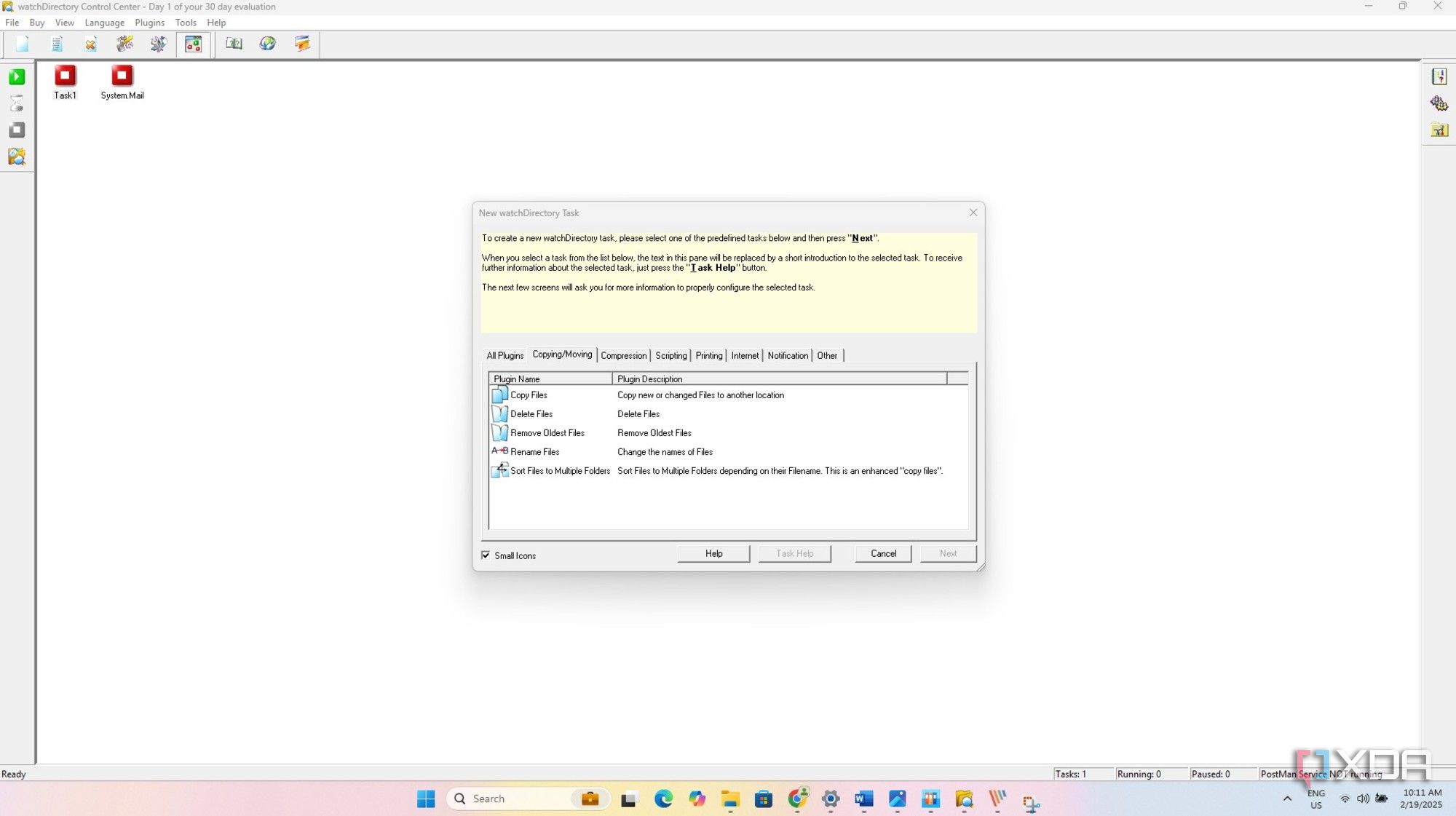Viewport: 1456px width, 816px height.
Task: Click the folder magnifier sidebar icon
Action: 17,157
